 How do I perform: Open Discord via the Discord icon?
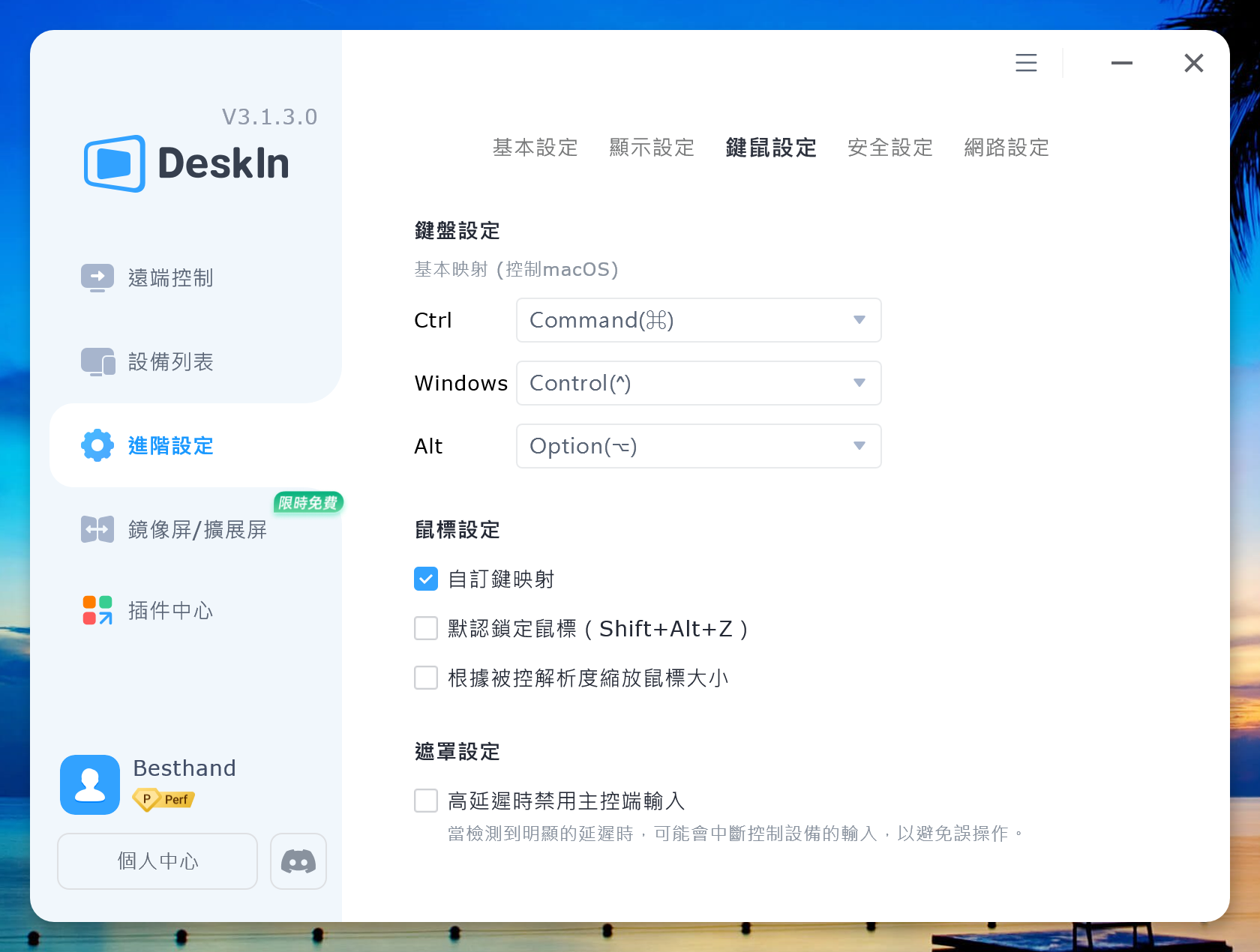(298, 861)
